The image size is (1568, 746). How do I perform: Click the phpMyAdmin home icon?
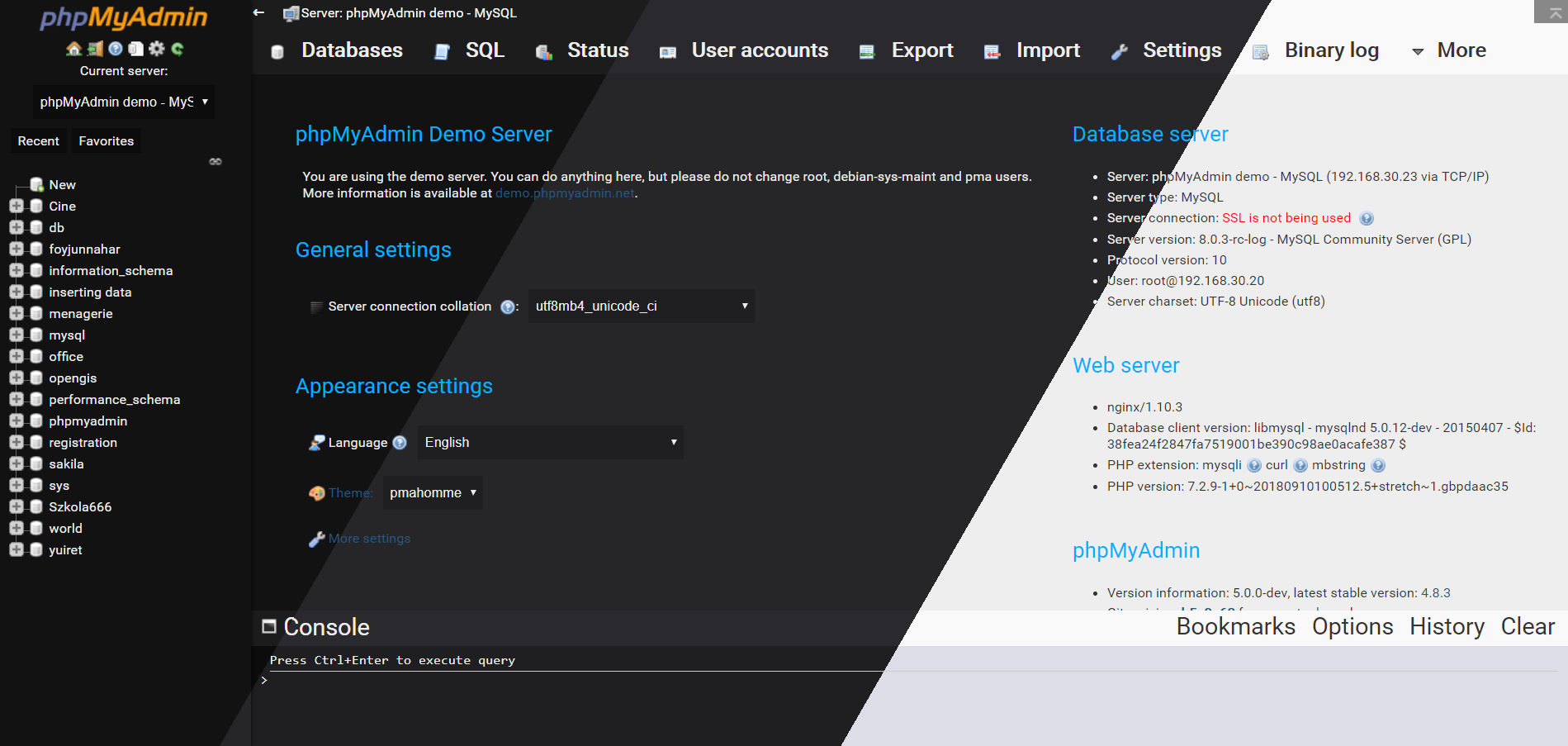pos(73,48)
